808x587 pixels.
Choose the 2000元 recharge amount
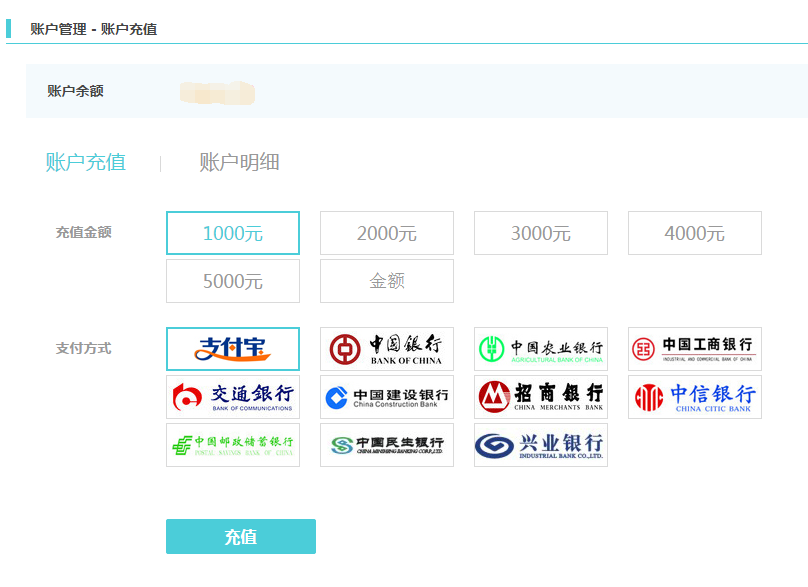point(387,233)
